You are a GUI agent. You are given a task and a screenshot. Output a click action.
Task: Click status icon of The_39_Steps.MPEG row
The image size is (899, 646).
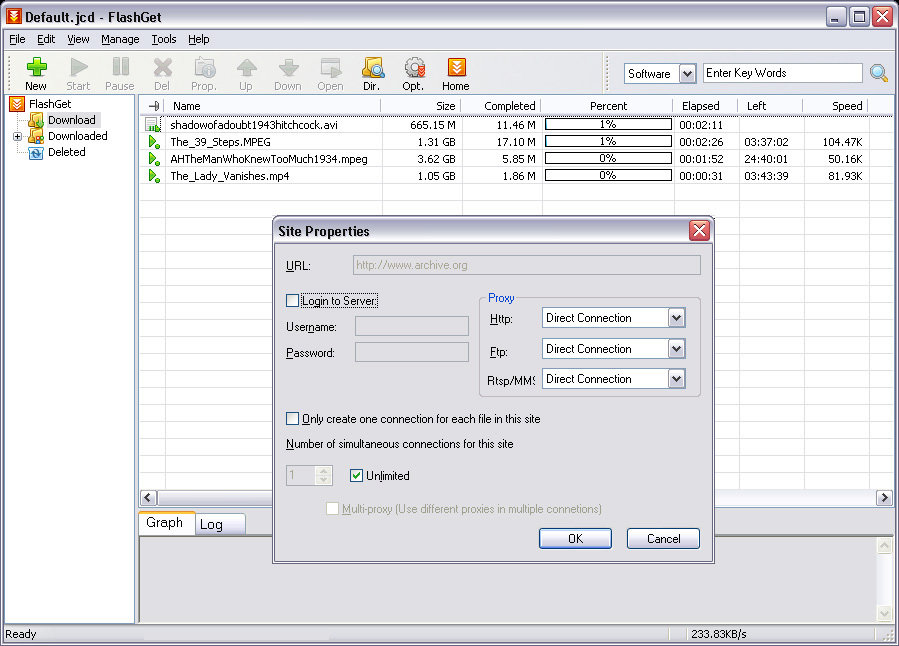tap(154, 142)
